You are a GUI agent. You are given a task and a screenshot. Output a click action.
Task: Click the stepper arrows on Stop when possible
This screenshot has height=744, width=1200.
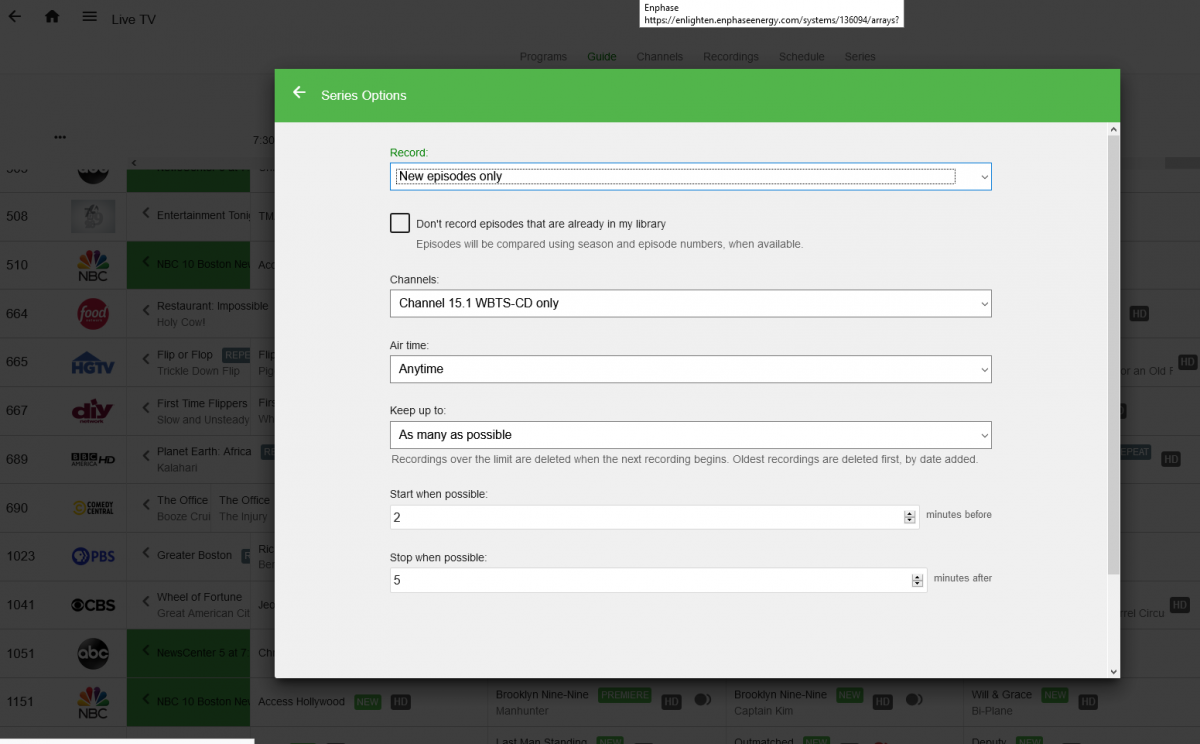point(917,580)
